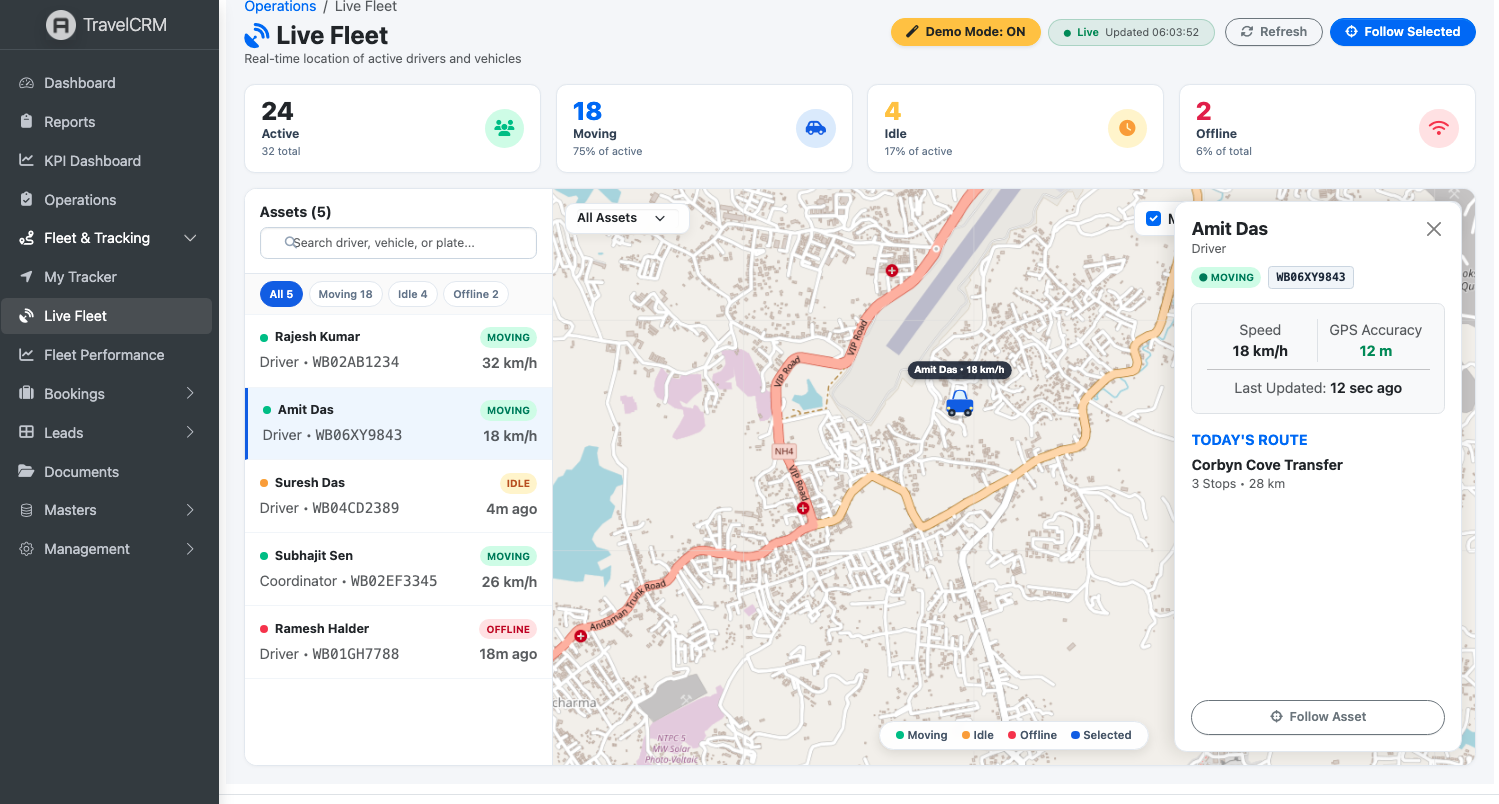Open Live Fleet in the sidebar
This screenshot has height=804, width=1499.
(106, 316)
